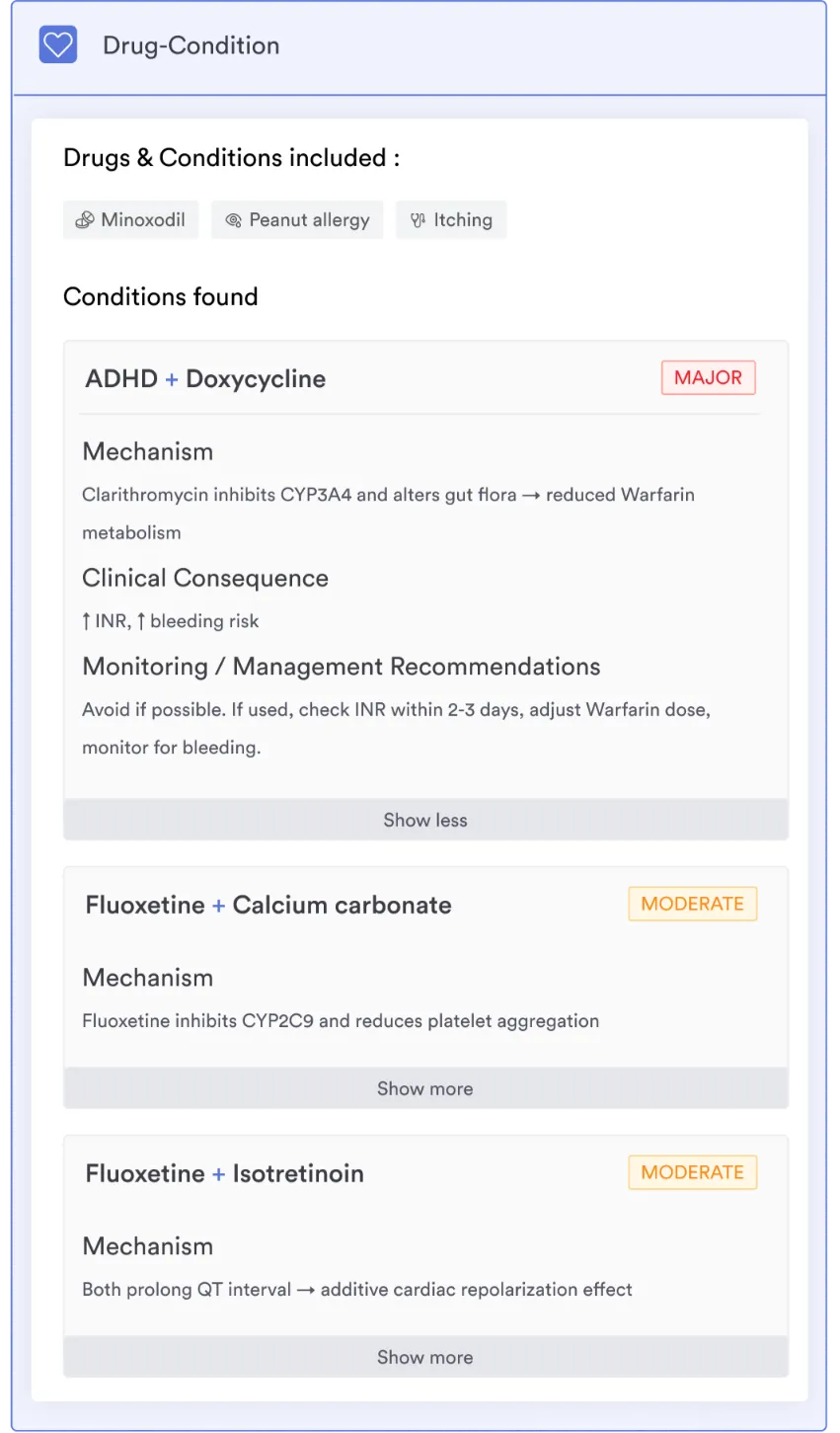Open the Fluoxetine + Isotretinoin title
This screenshot has height=1433, width=840.
tap(224, 1173)
